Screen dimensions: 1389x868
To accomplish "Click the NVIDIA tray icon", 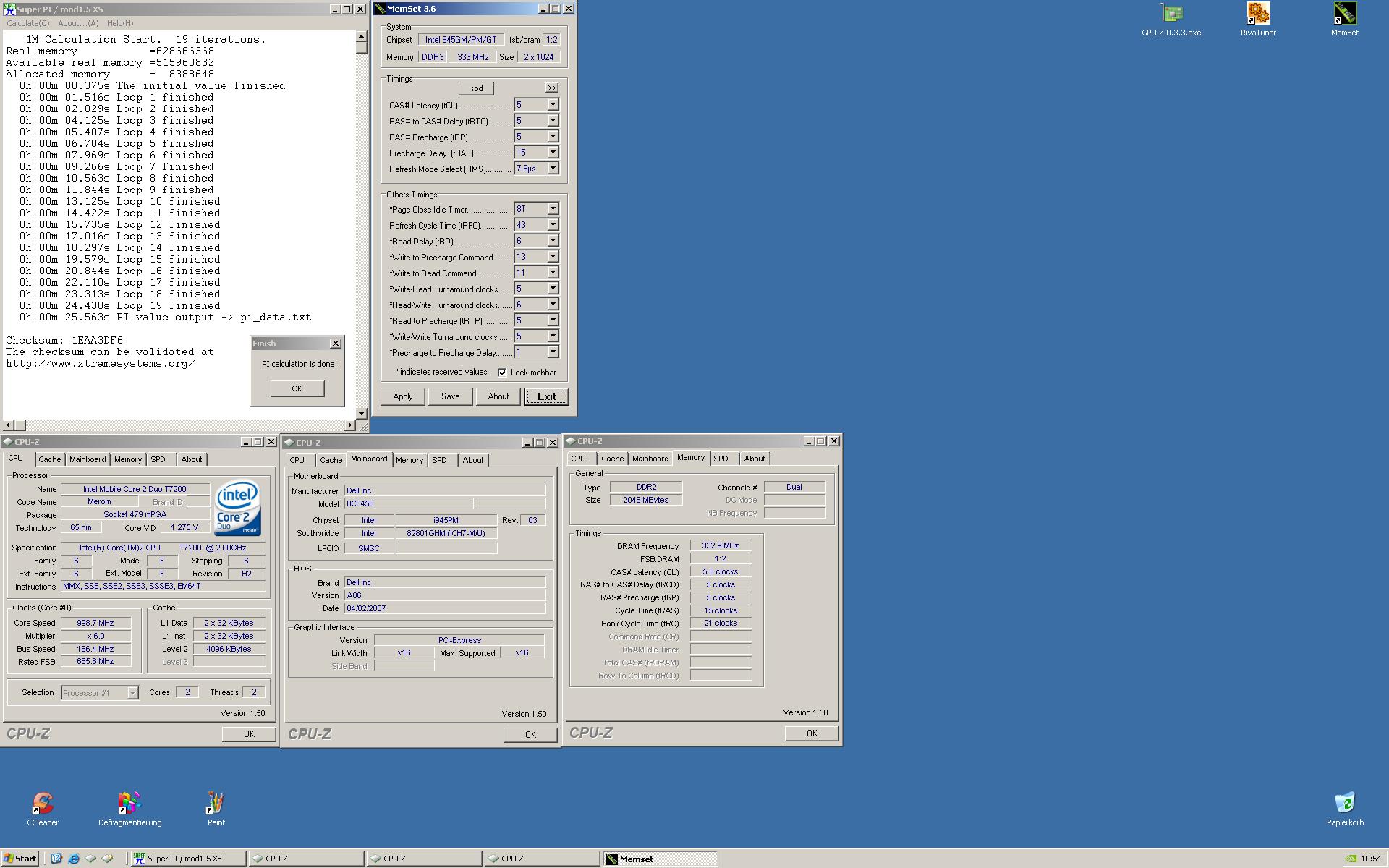I will click(x=1351, y=859).
